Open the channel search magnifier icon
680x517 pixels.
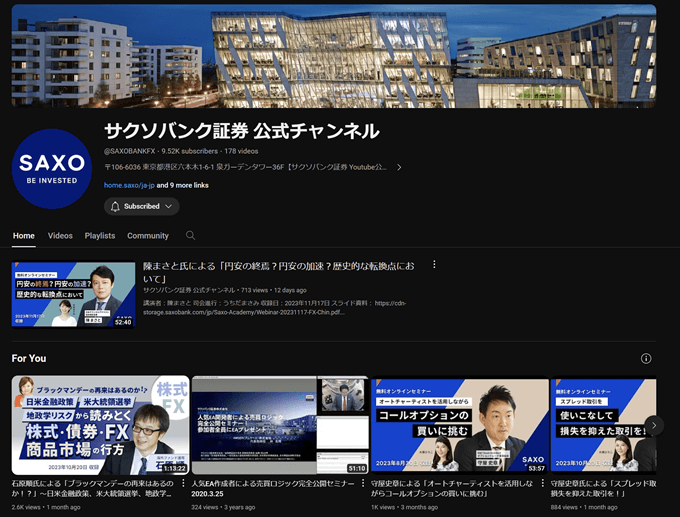[x=190, y=236]
